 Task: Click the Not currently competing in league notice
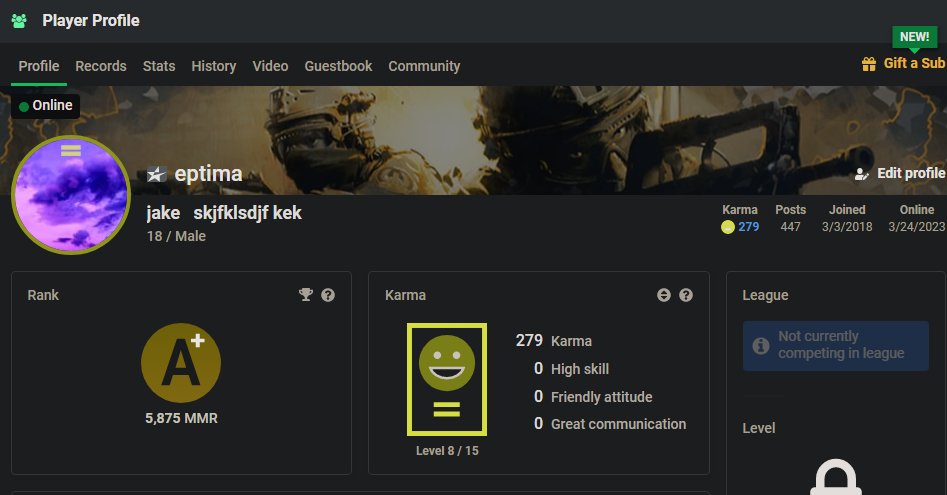836,346
